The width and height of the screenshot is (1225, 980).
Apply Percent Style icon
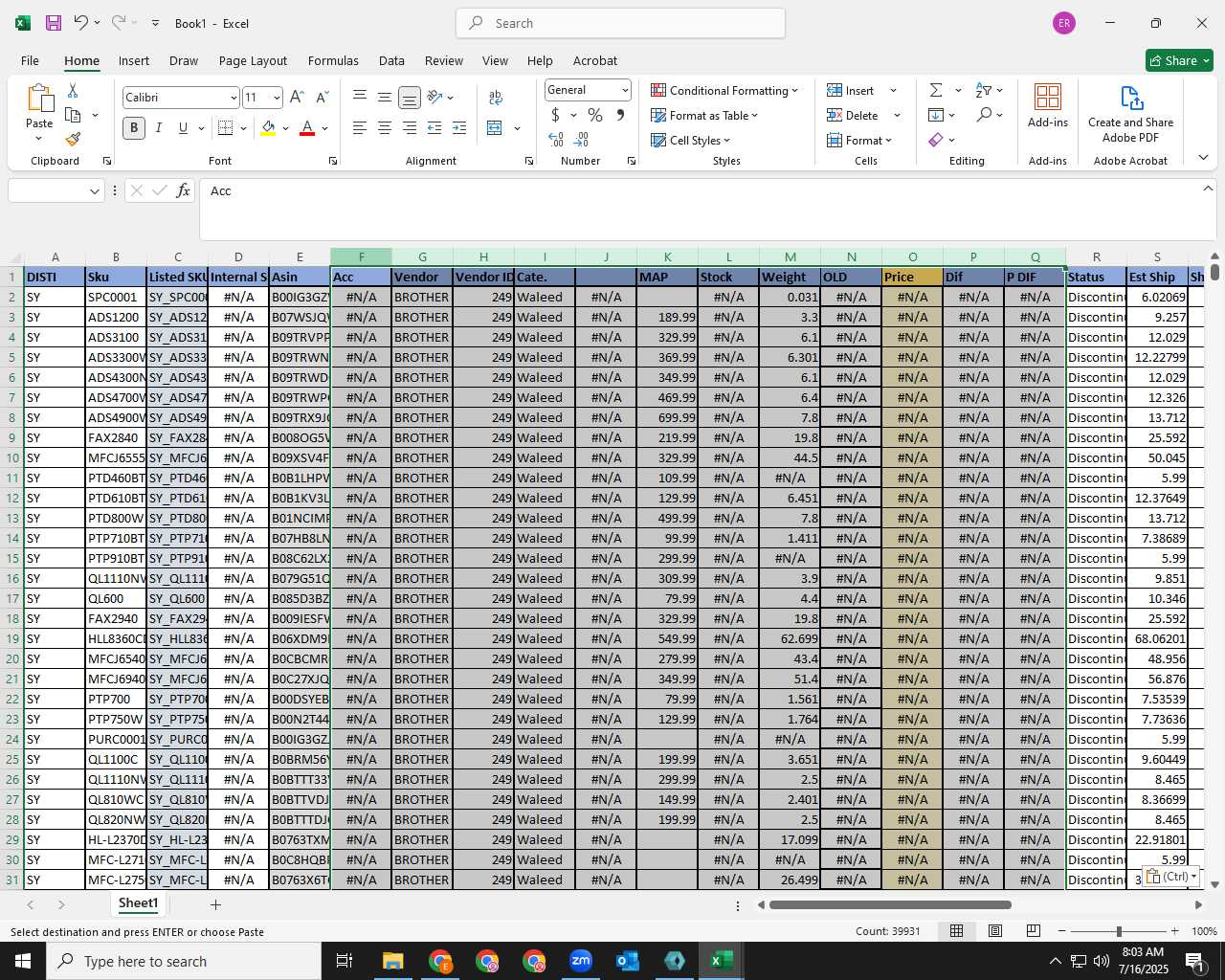pos(595,115)
